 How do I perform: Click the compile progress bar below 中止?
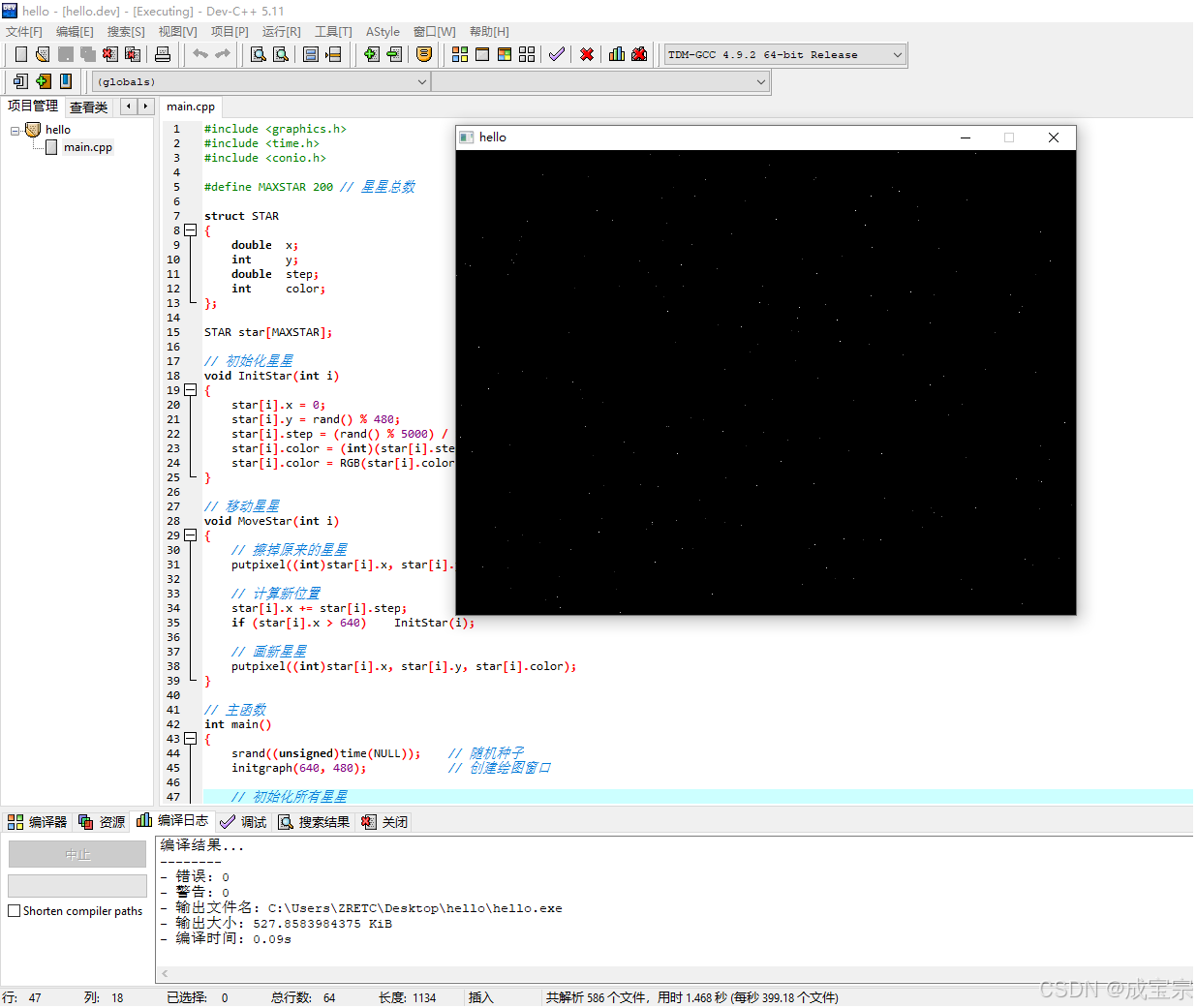tap(77, 886)
